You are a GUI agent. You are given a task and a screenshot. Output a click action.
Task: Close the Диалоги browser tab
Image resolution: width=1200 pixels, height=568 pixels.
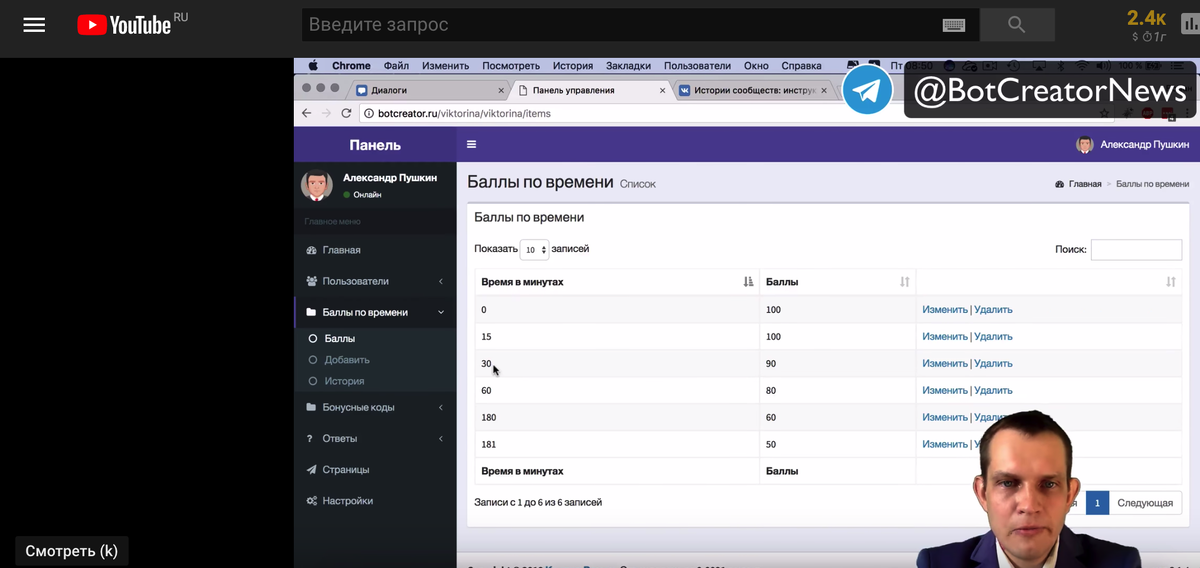(x=501, y=90)
